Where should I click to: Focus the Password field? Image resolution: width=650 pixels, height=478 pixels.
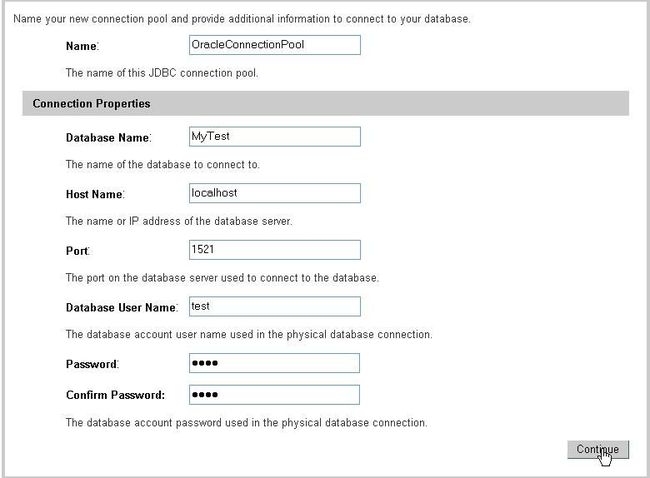274,363
